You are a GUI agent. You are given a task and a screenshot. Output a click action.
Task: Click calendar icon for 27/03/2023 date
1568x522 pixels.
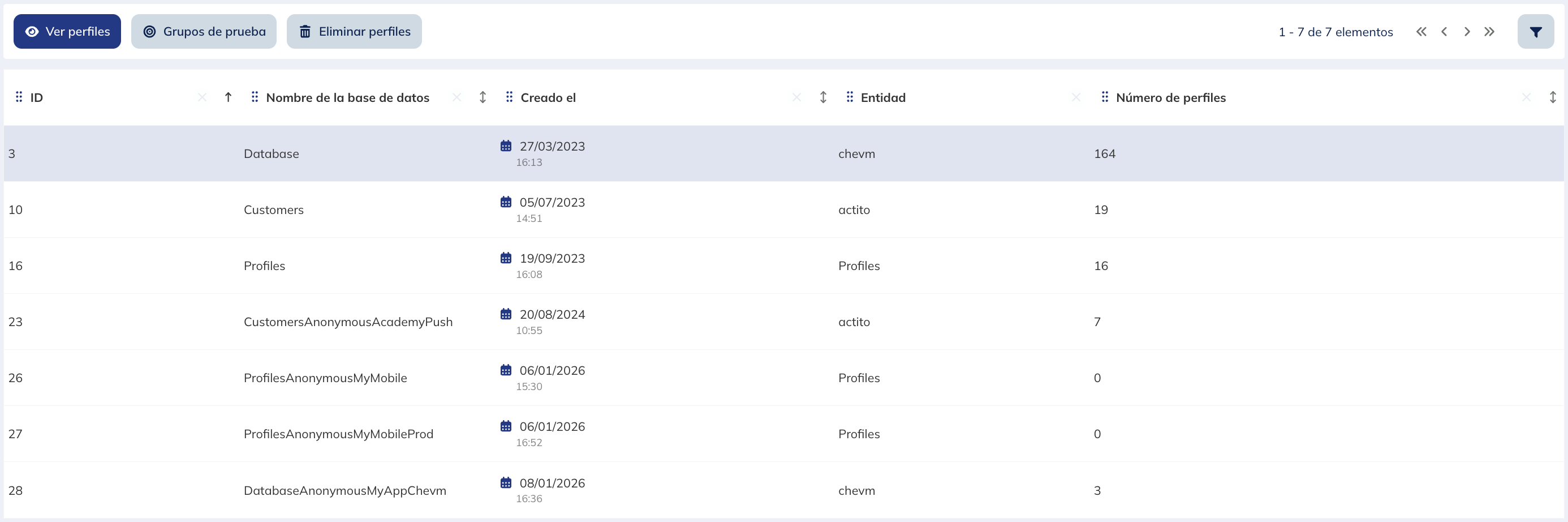(x=506, y=146)
